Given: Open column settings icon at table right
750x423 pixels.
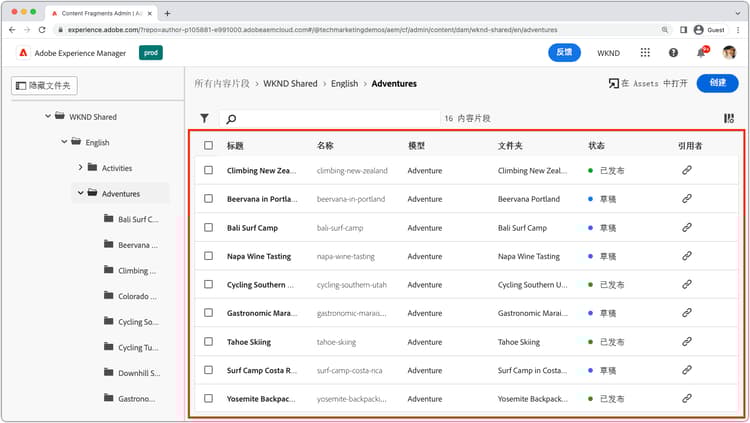Looking at the screenshot, I should [x=728, y=118].
